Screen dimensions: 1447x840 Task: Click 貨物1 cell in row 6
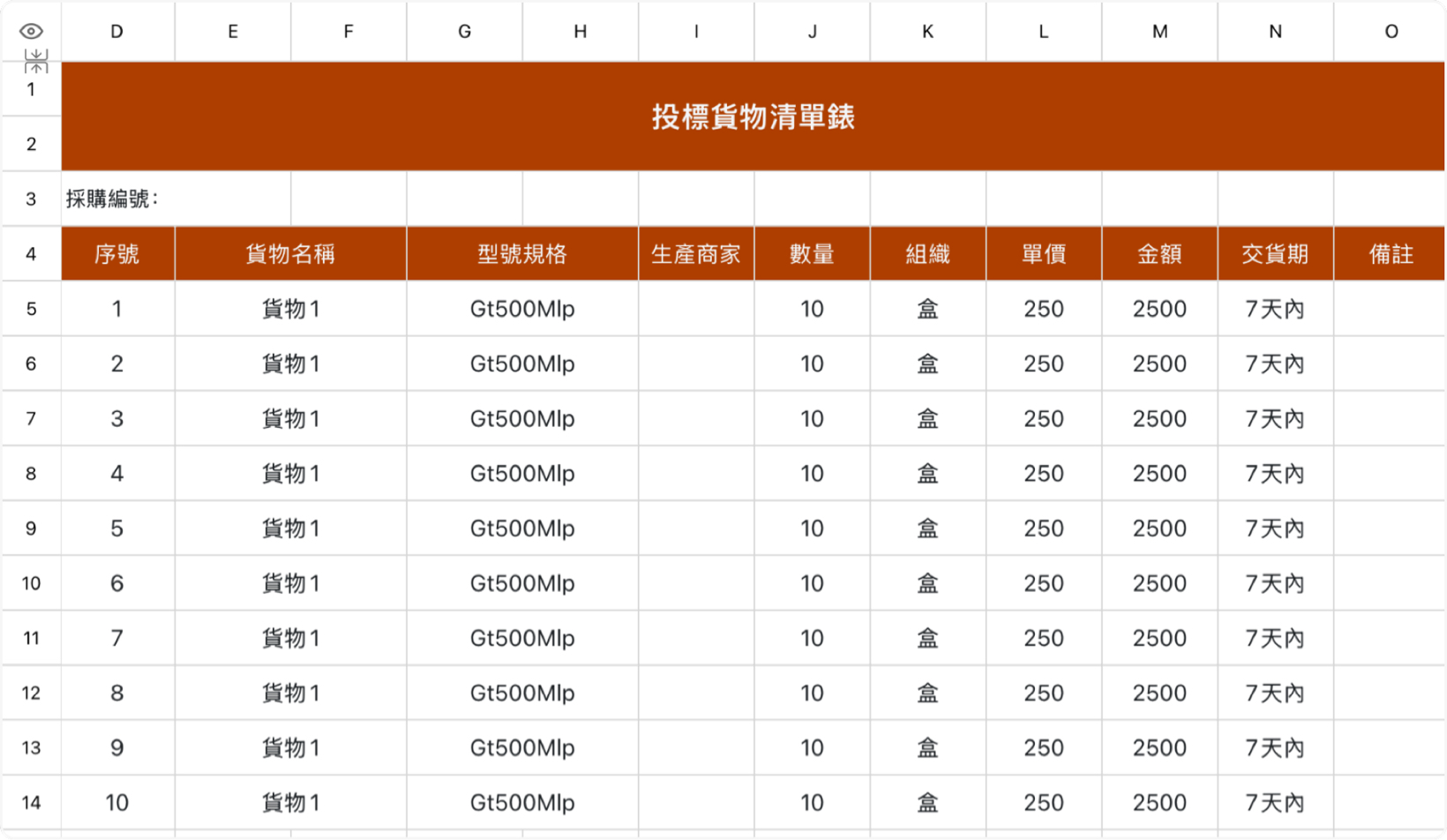290,364
